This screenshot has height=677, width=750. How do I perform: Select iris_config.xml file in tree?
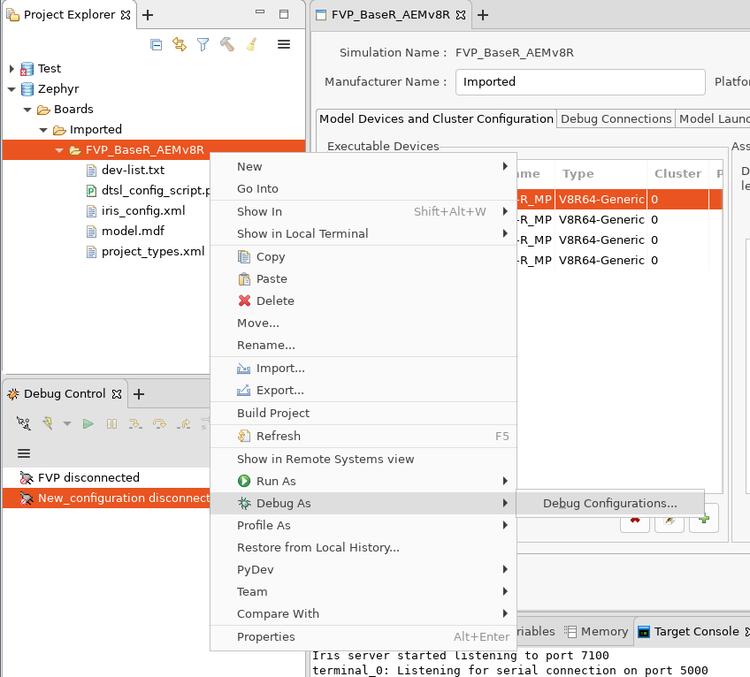pyautogui.click(x=143, y=211)
